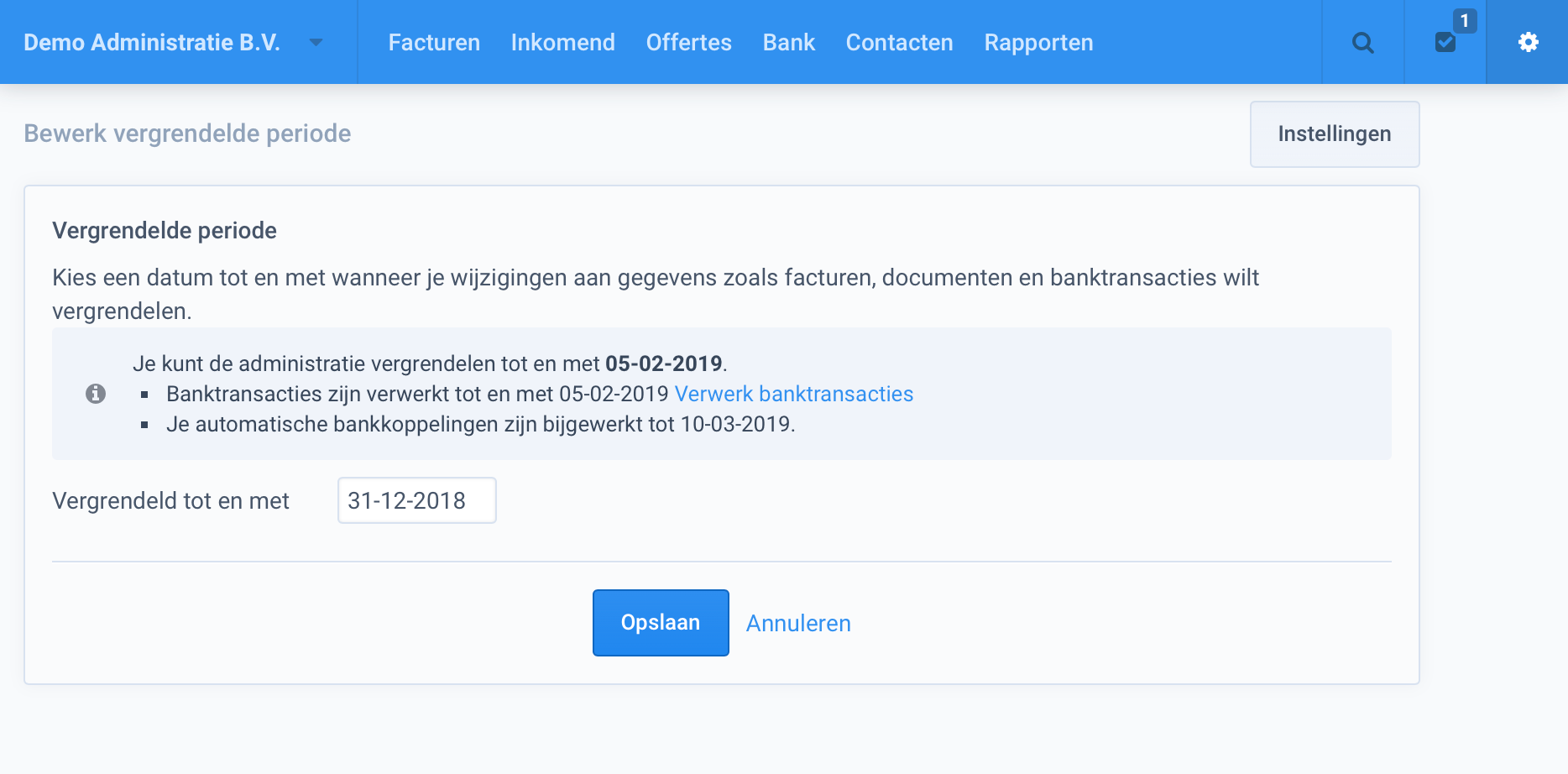Click the info icon in the banner

click(x=96, y=393)
